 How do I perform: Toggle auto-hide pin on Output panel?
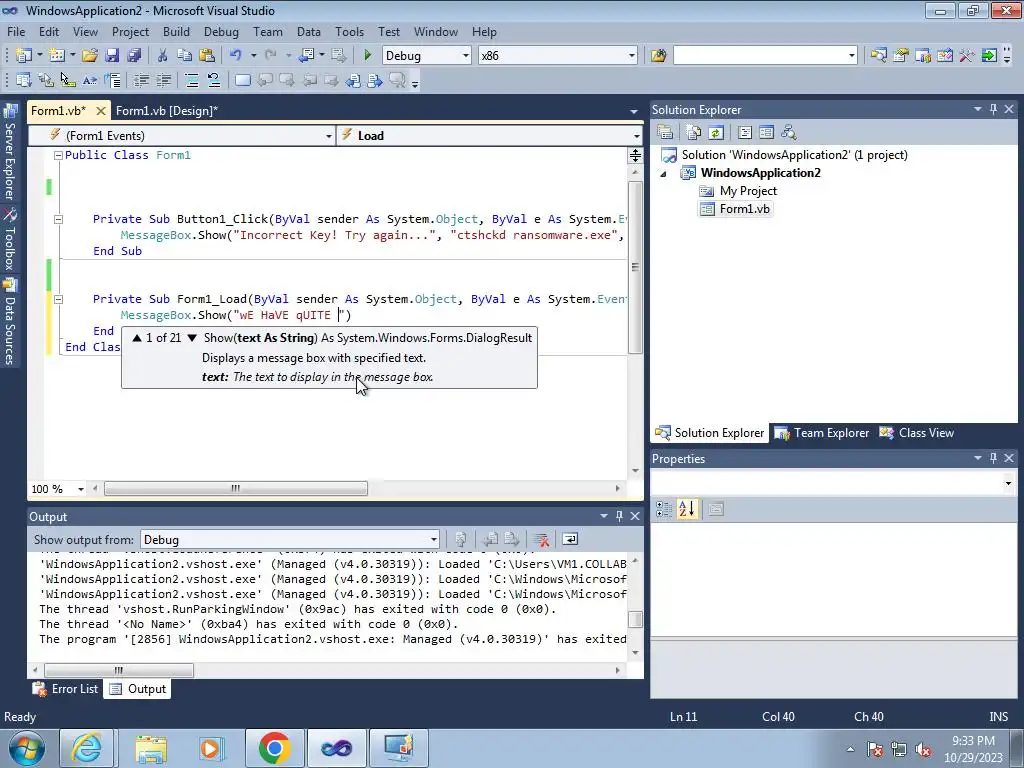[x=619, y=516]
